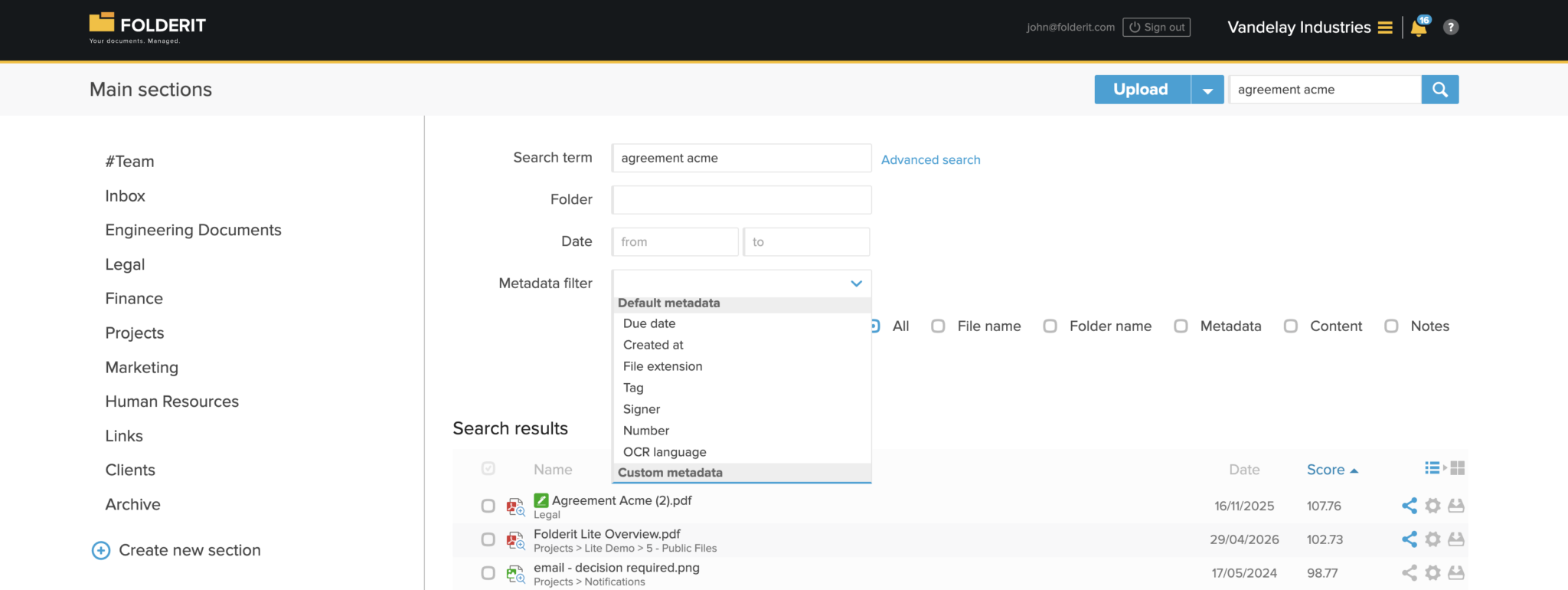The height and width of the screenshot is (590, 1568).
Task: Switch to list view
Action: pyautogui.click(x=1432, y=468)
